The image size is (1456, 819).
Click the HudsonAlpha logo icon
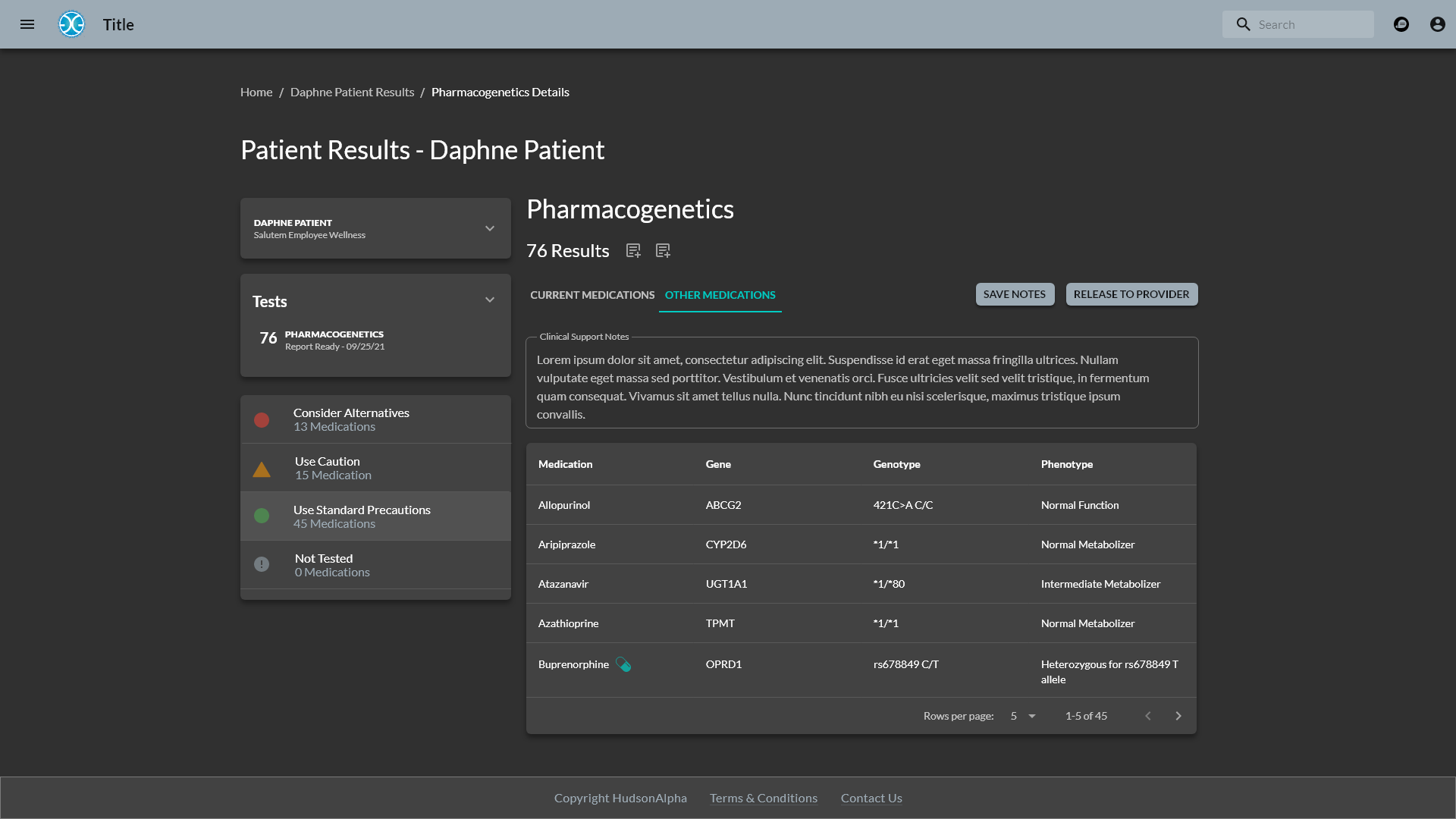72,24
